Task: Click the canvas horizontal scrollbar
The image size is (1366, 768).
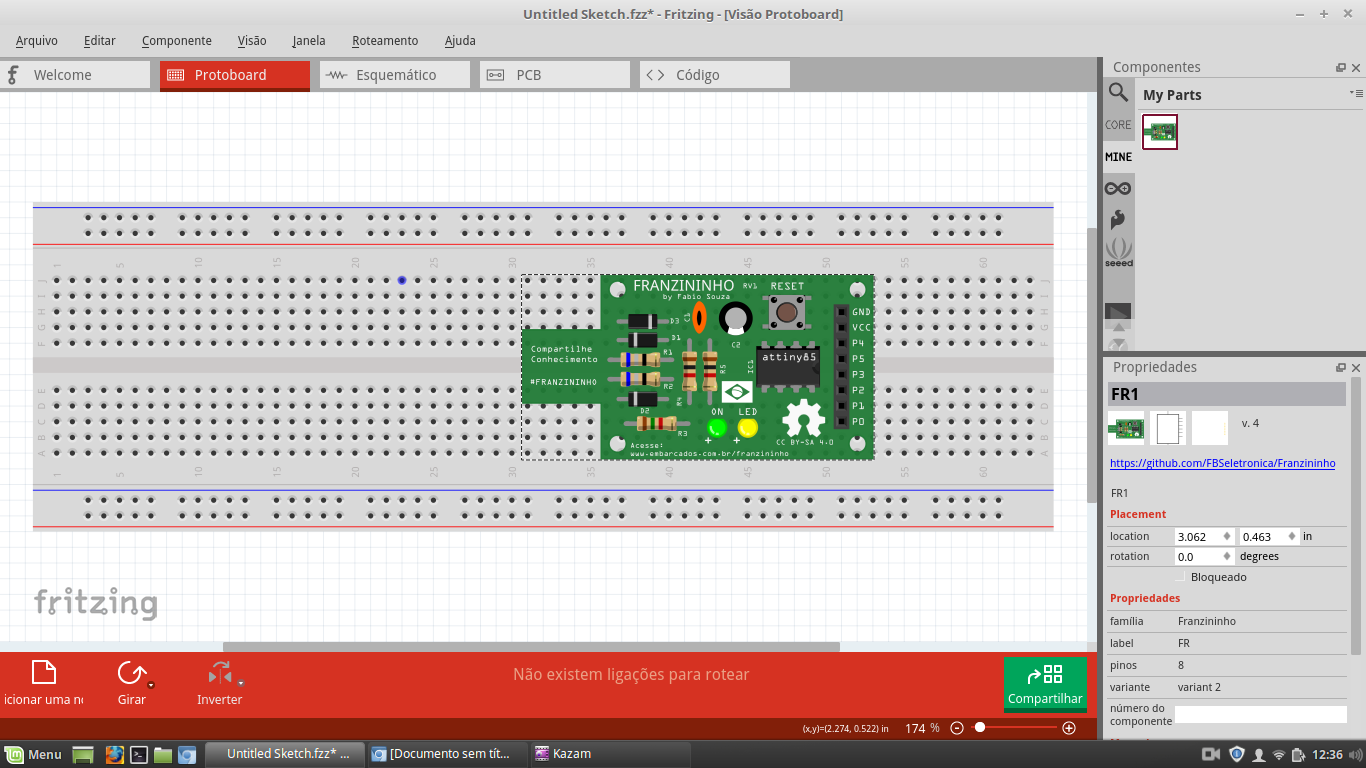Action: 531,647
